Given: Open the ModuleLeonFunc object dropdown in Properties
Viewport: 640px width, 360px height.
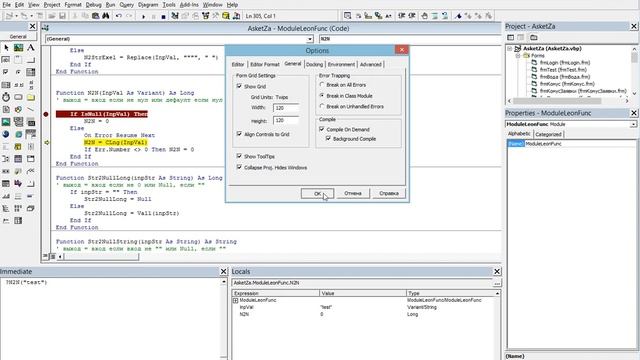Looking at the screenshot, I should pos(633,124).
